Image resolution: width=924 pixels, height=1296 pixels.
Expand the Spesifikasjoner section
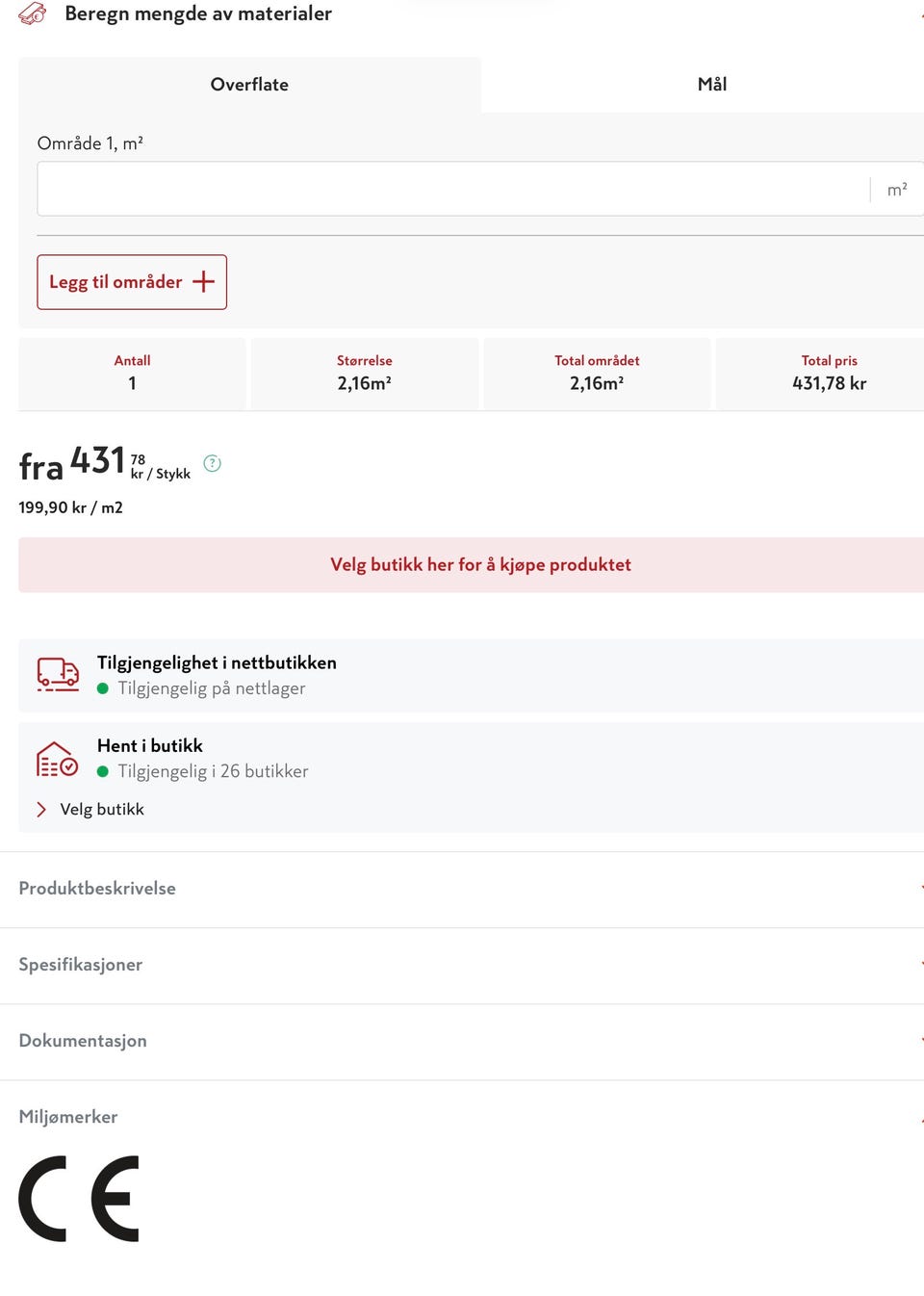pyautogui.click(x=462, y=965)
